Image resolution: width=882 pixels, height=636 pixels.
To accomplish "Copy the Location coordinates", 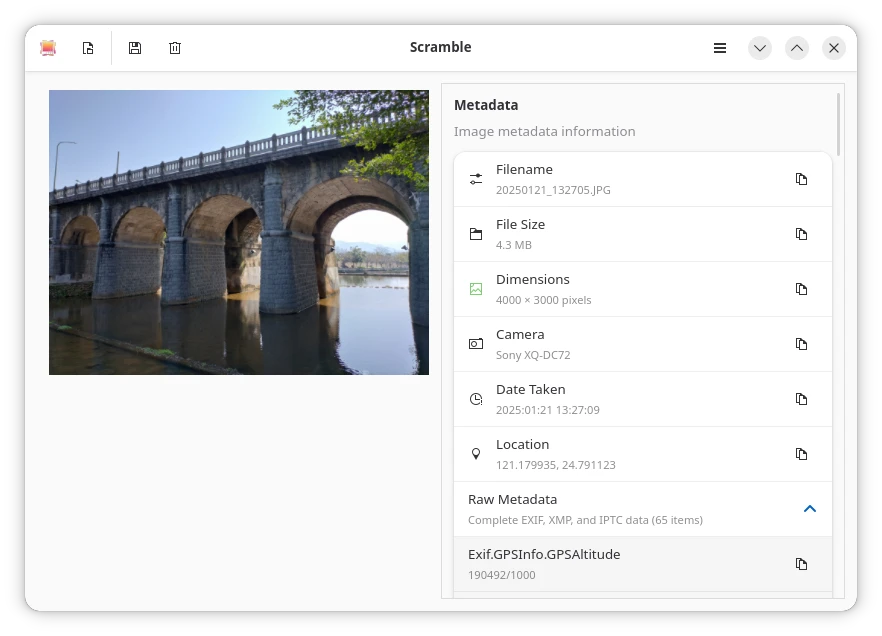I will pyautogui.click(x=801, y=454).
